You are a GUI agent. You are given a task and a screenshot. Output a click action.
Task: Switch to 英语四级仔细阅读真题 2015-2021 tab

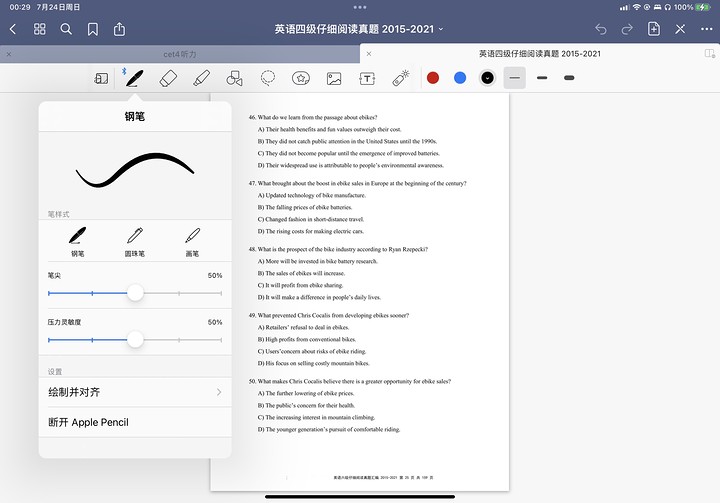(540, 54)
